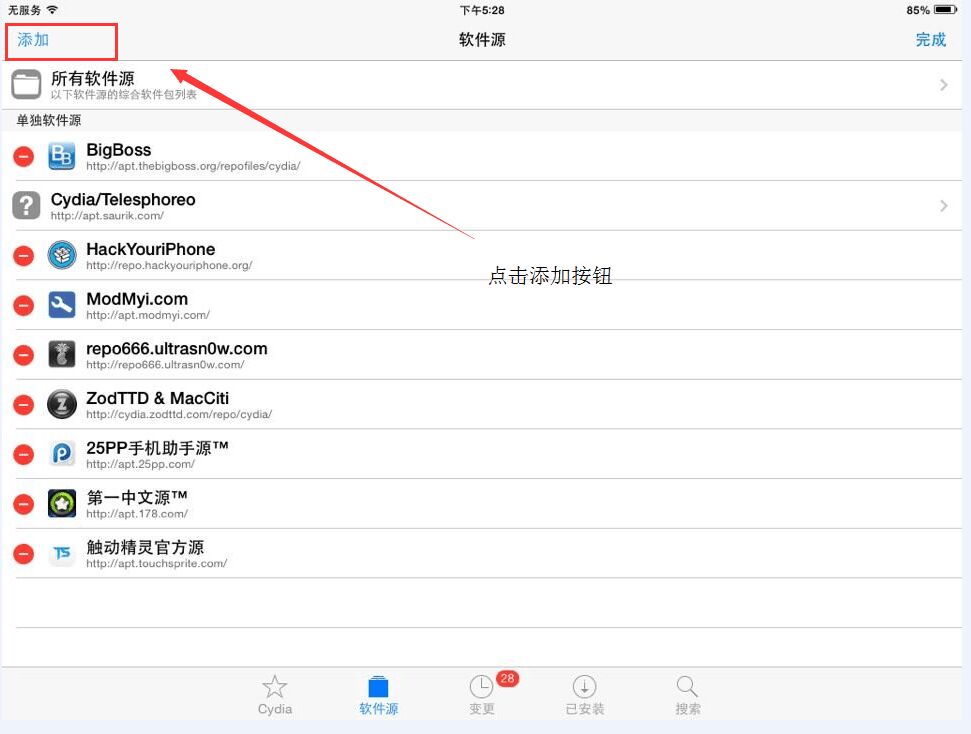
Task: Select the 25PP手机助手源 title
Action: (157, 448)
